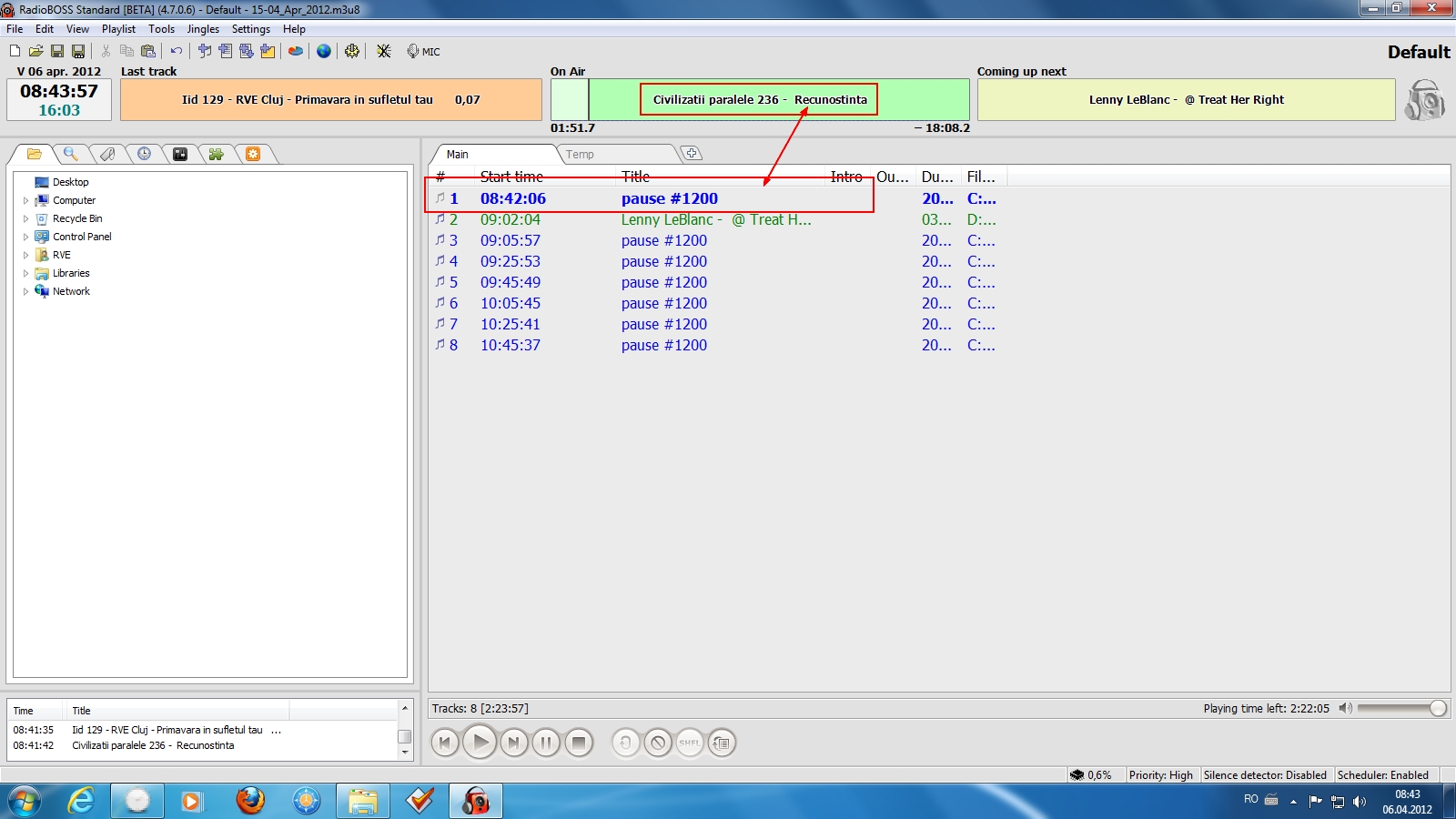
Task: Toggle the repeat playlist button
Action: click(722, 743)
